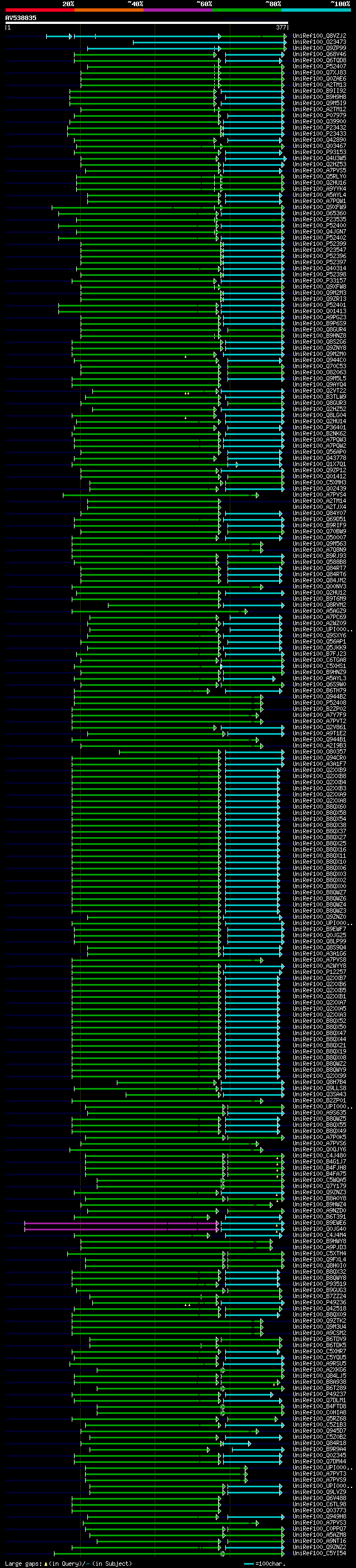Image resolution: width=356 pixels, height=1568 pixels.
Task: Select hit UniRef100_Q6TQD8
Action: [x=319, y=60]
